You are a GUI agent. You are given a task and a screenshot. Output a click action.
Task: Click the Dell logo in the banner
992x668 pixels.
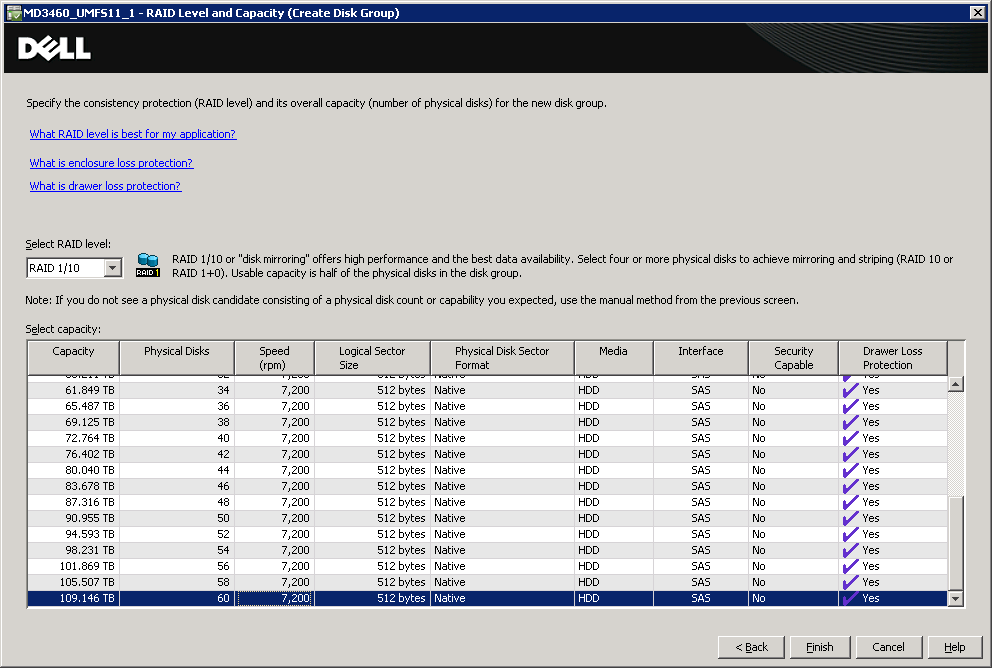(54, 48)
